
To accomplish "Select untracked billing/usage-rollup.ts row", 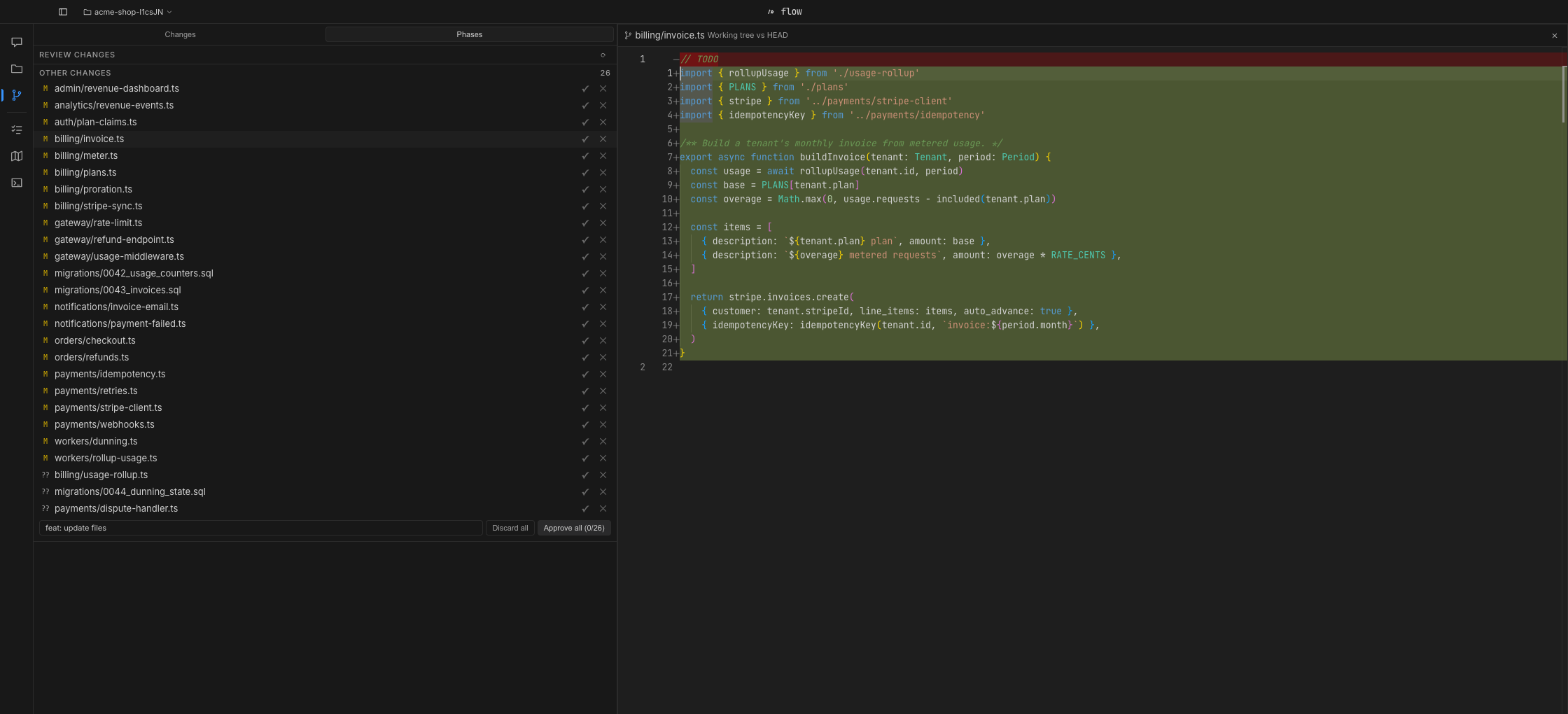I will (325, 475).
